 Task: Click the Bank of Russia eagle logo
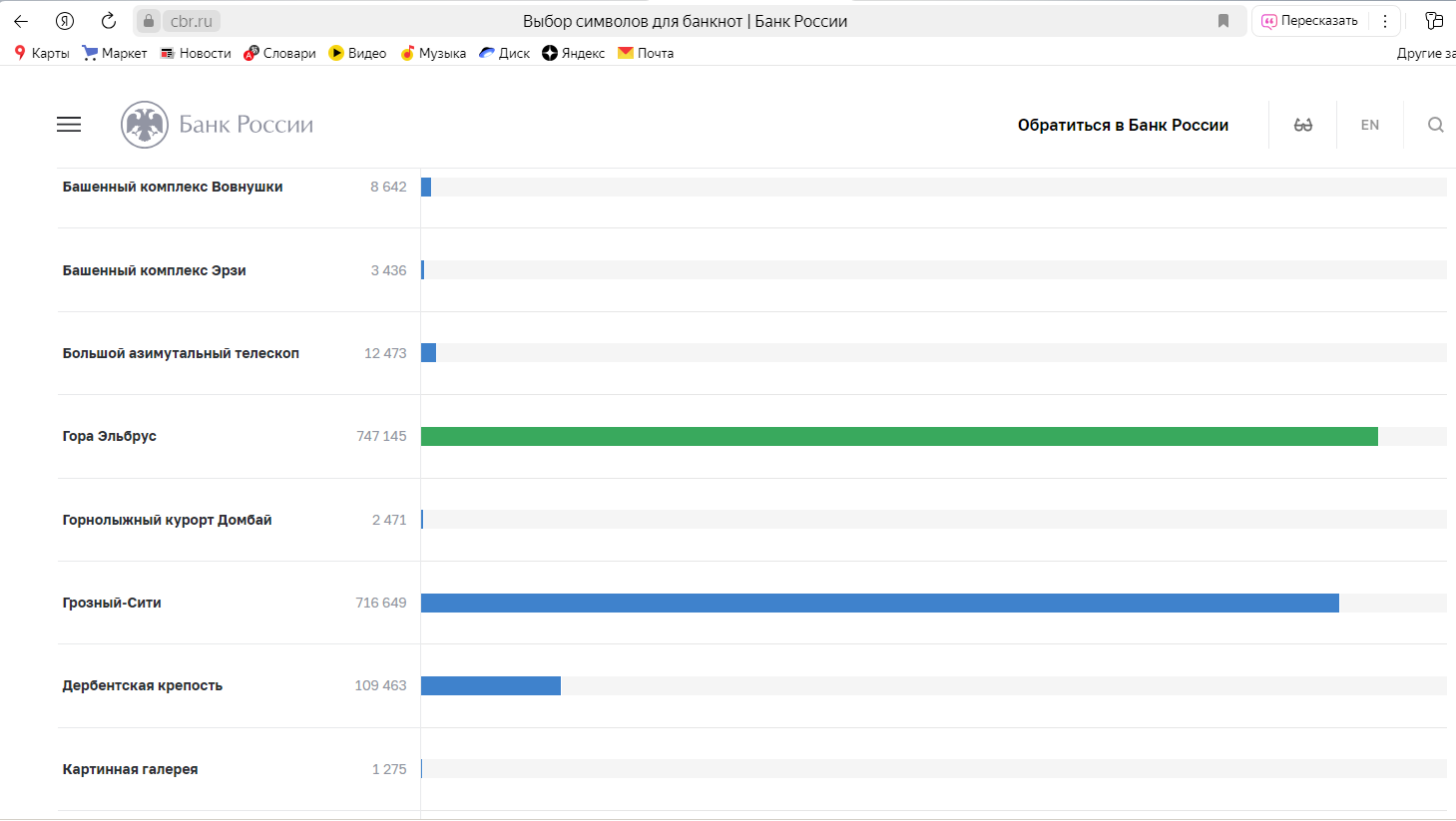[x=145, y=125]
